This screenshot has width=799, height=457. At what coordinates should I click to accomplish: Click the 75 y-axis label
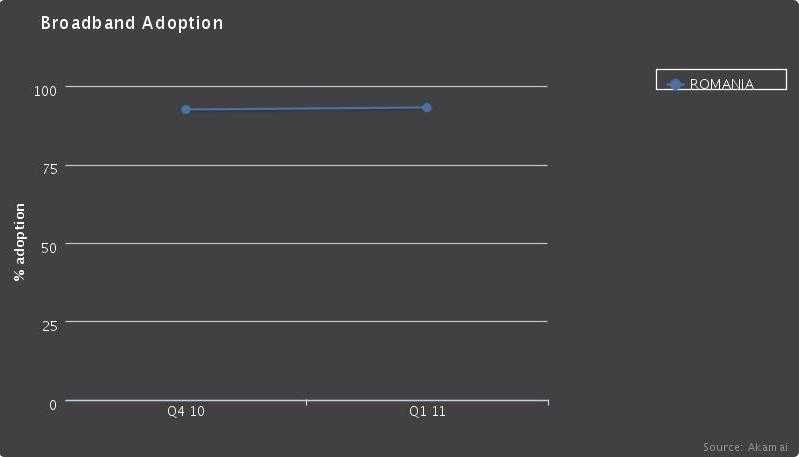[50, 169]
